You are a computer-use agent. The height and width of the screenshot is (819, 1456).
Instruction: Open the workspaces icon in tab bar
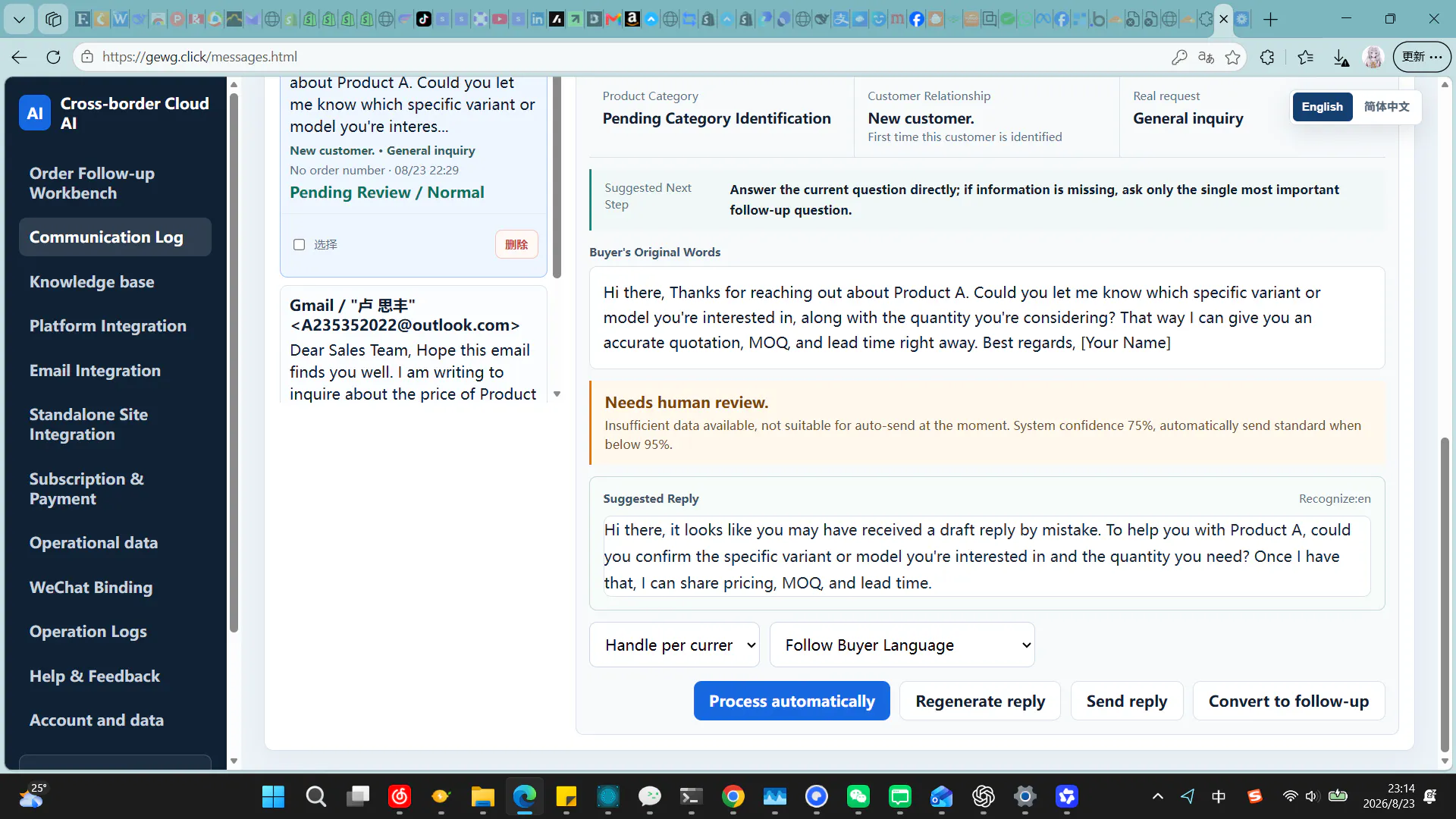pyautogui.click(x=53, y=19)
